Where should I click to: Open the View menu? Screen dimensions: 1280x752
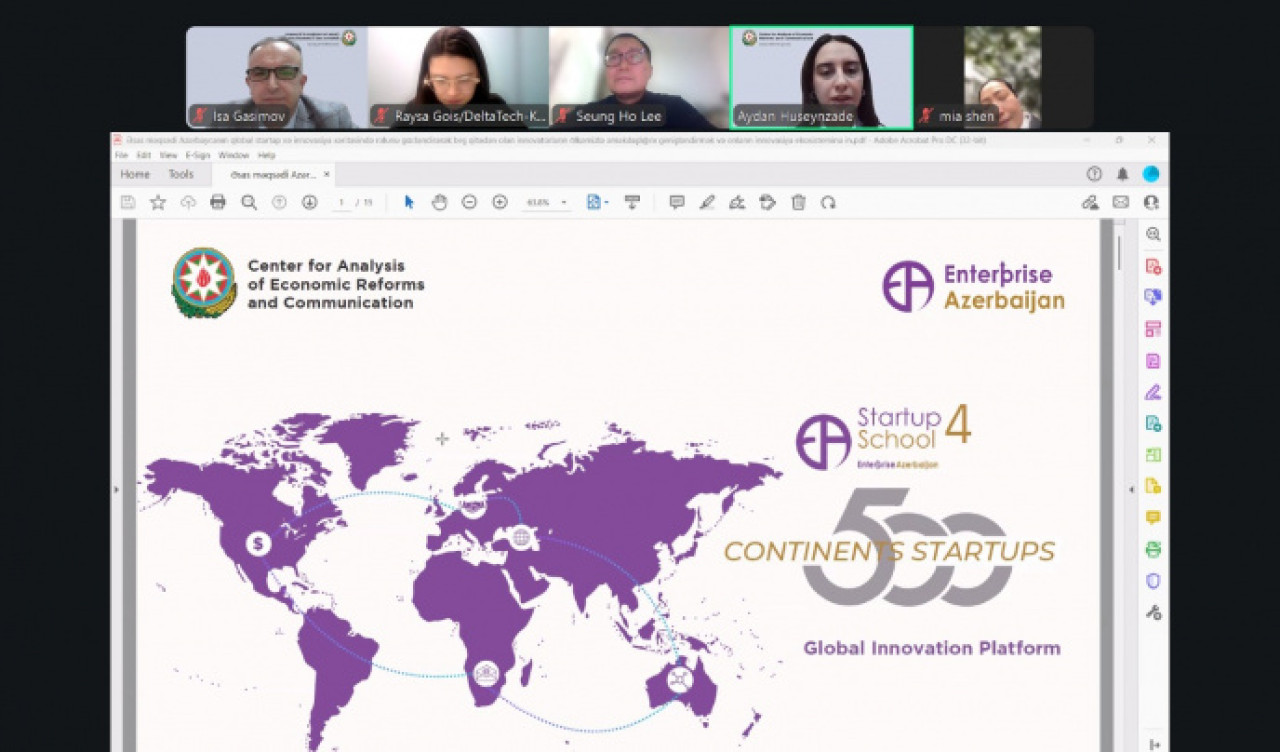click(168, 156)
